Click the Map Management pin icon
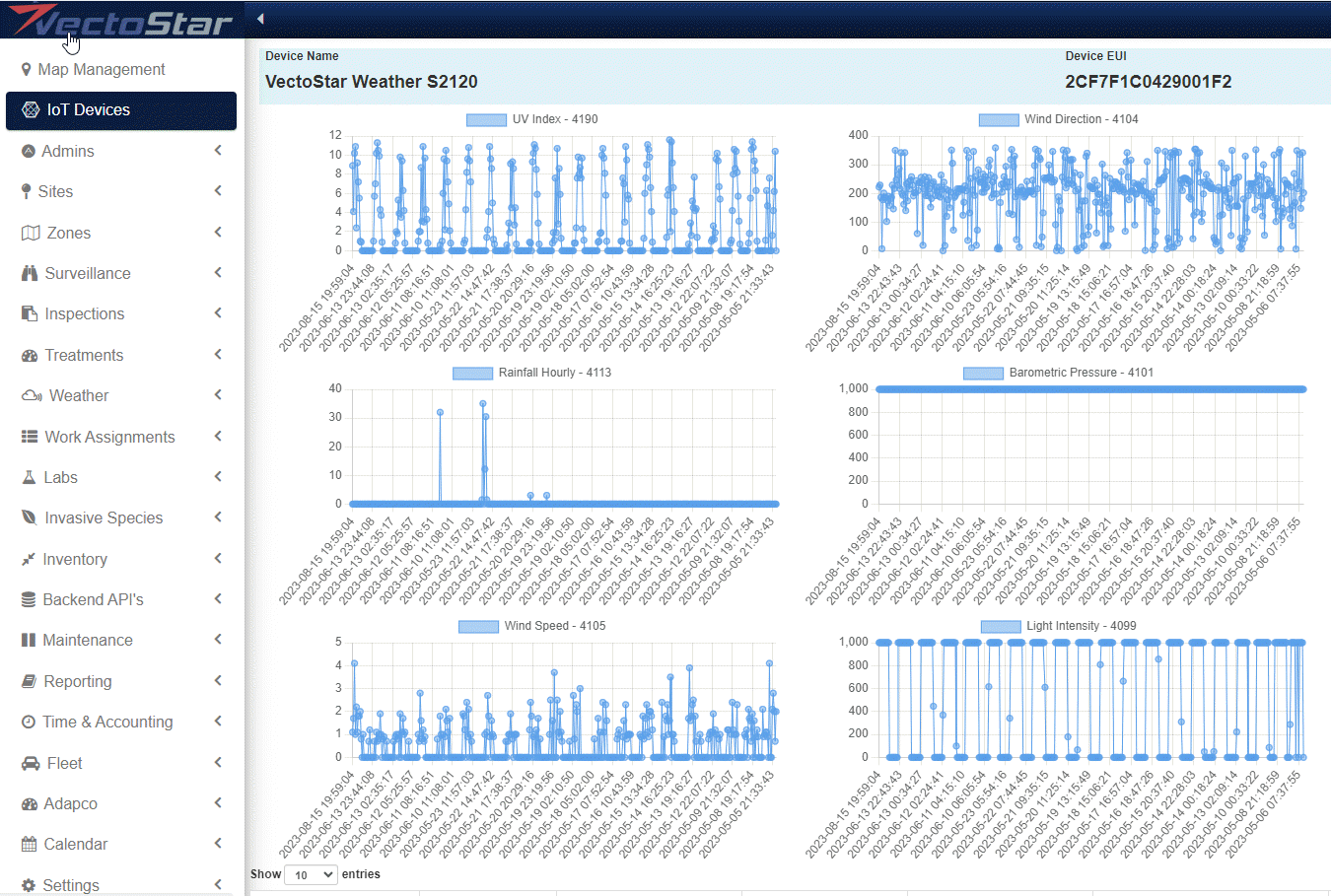The image size is (1331, 896). click(x=27, y=70)
